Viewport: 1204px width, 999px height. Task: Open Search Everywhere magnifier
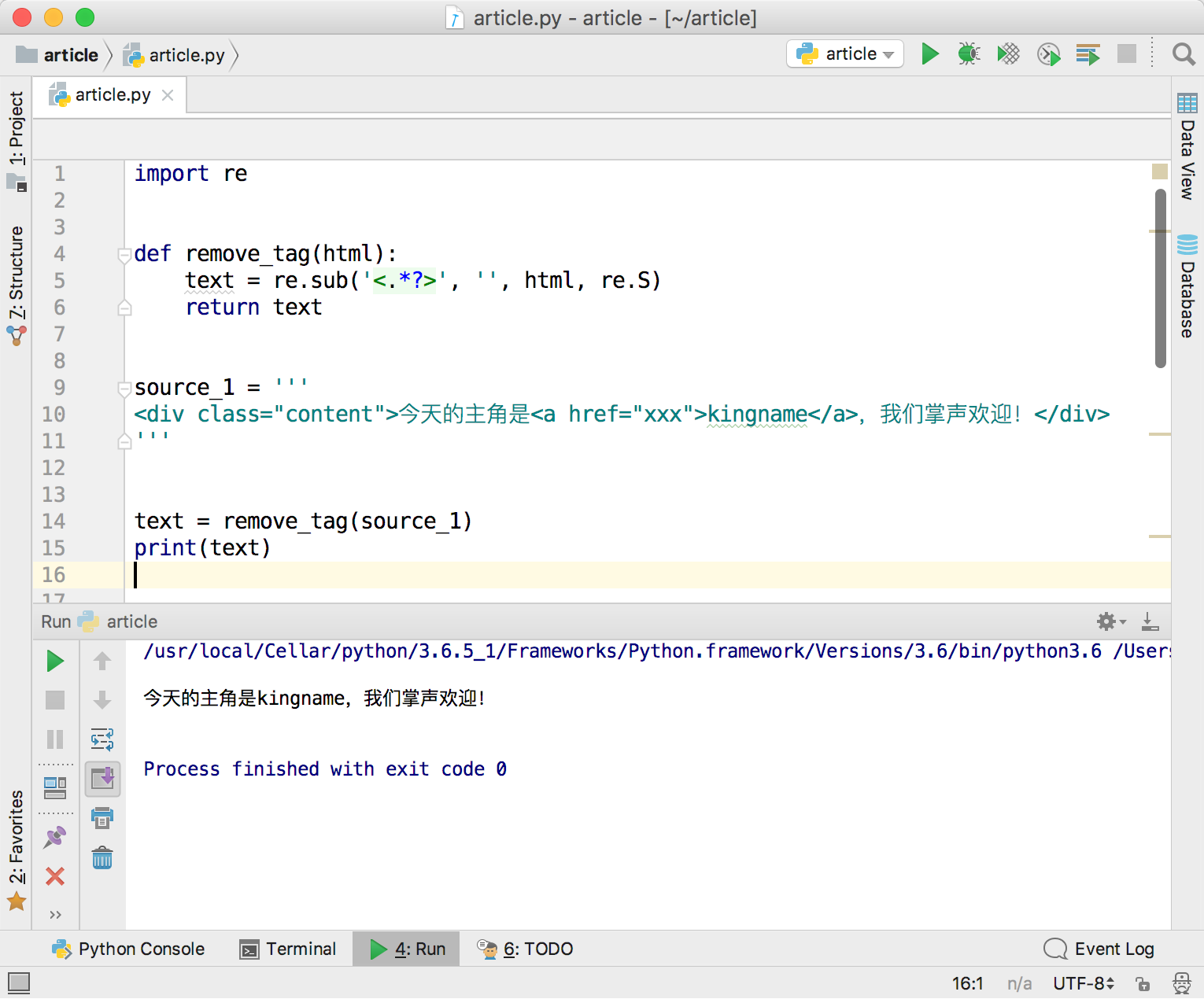coord(1184,53)
